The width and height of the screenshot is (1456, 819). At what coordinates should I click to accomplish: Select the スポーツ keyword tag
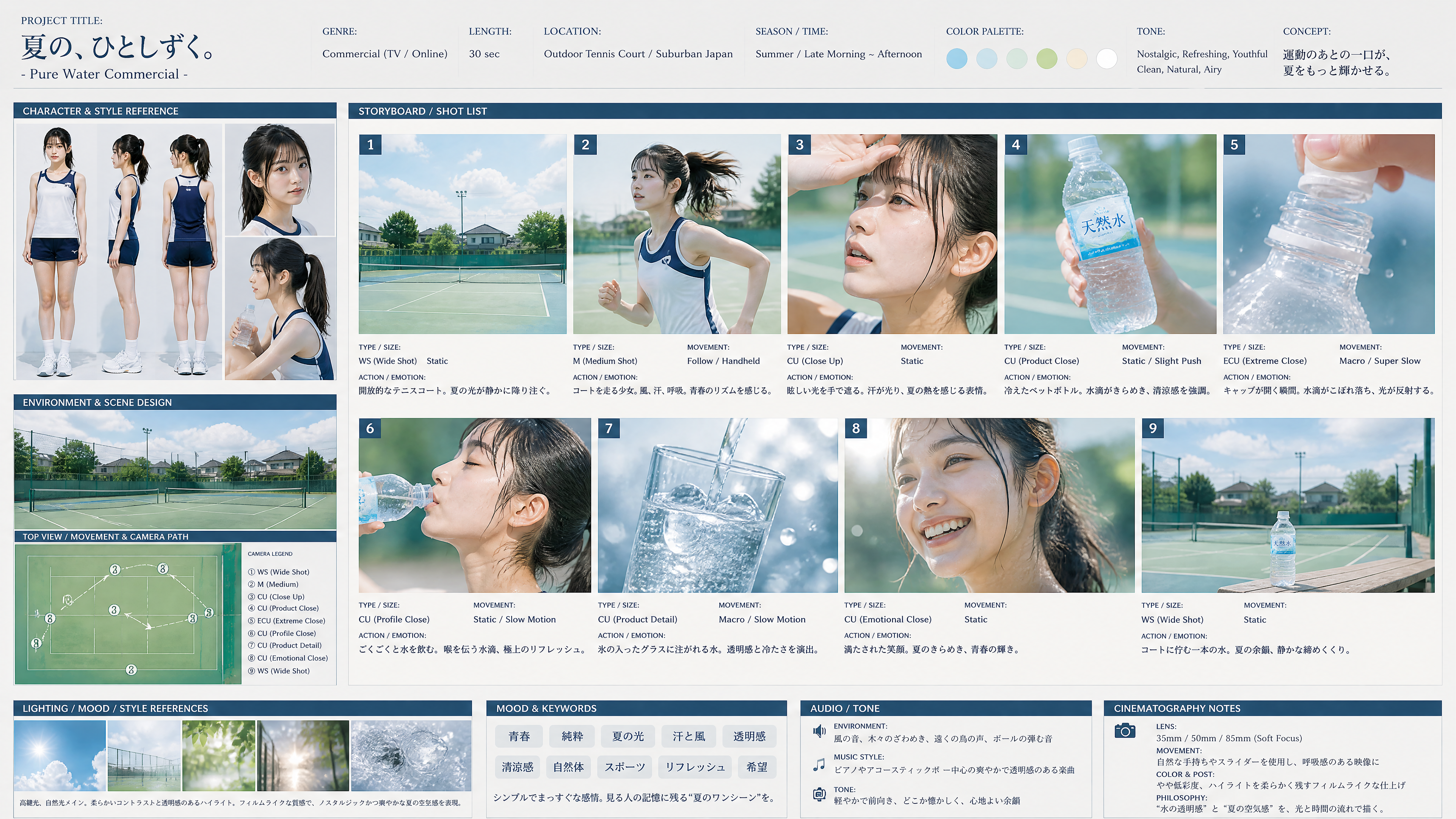pos(624,767)
